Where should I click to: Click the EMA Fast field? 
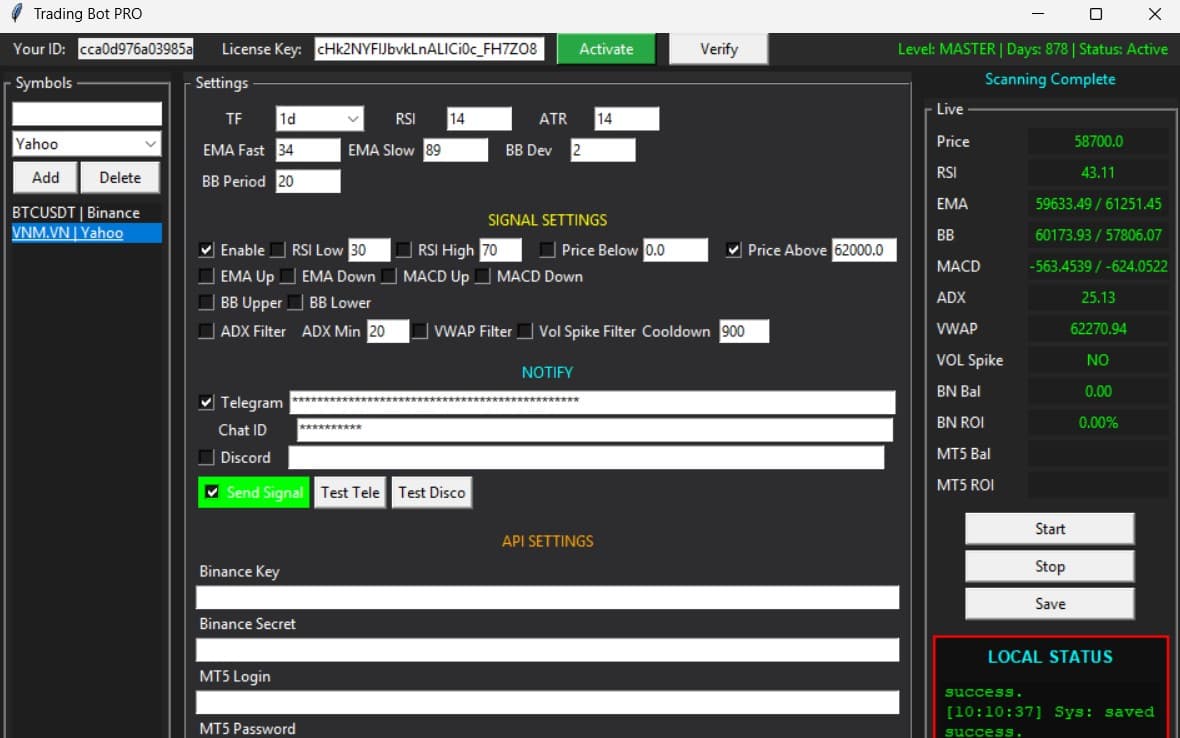pyautogui.click(x=308, y=150)
